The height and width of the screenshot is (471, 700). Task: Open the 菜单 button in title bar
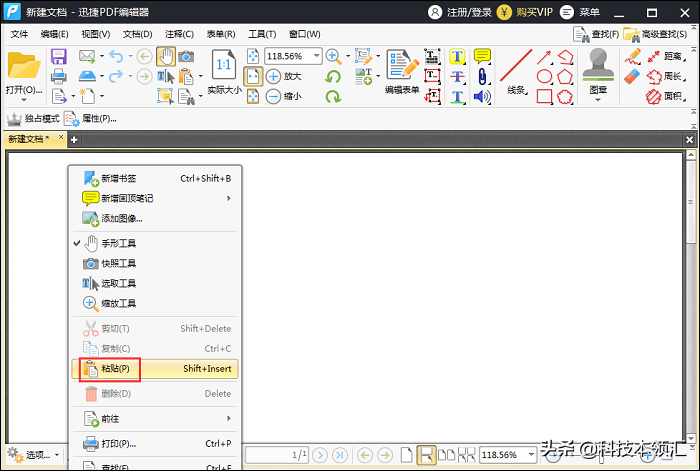580,12
